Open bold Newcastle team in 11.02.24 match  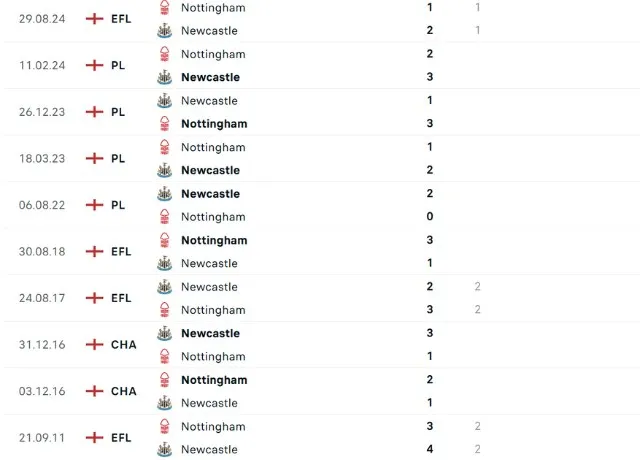tap(210, 77)
